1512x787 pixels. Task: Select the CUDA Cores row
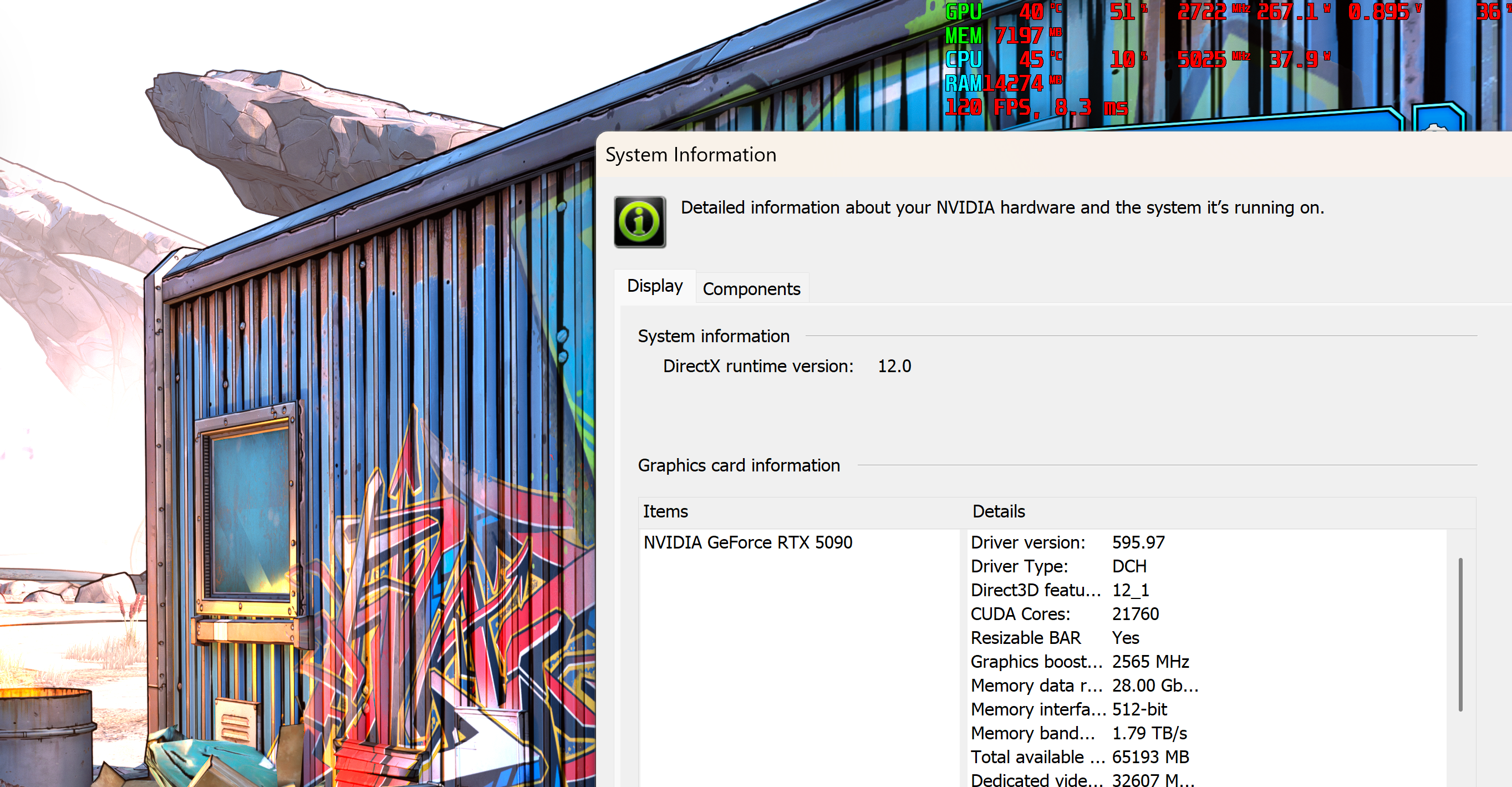(1064, 614)
